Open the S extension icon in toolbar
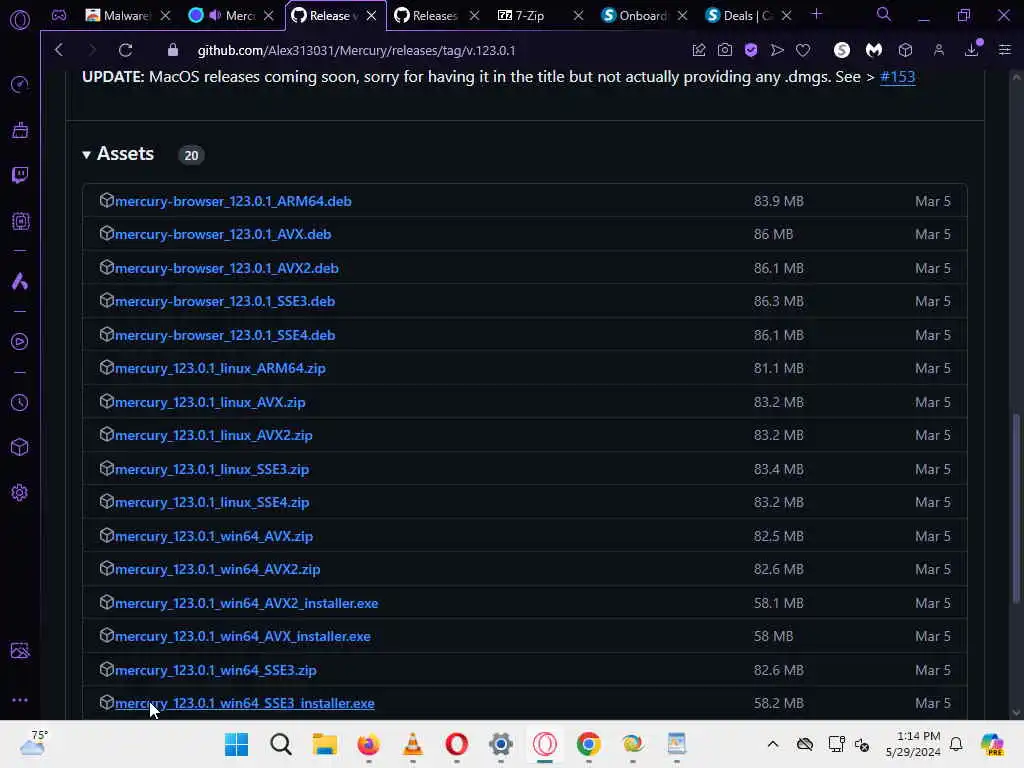The width and height of the screenshot is (1024, 768). (x=842, y=50)
